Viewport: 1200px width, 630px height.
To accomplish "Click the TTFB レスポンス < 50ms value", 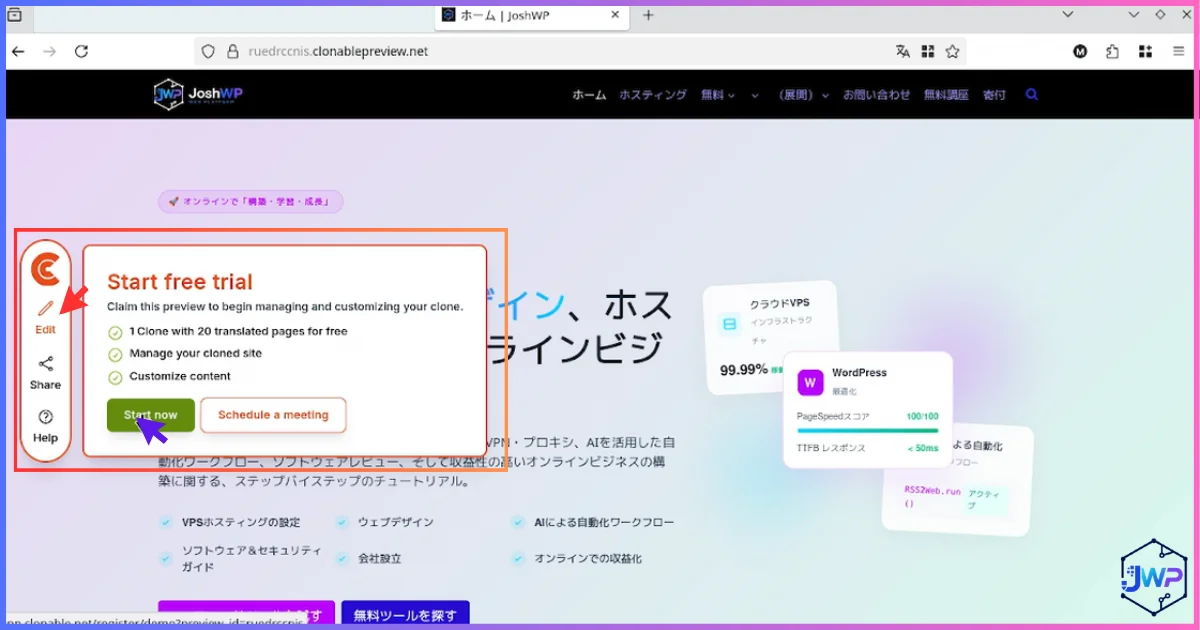I will coord(923,448).
